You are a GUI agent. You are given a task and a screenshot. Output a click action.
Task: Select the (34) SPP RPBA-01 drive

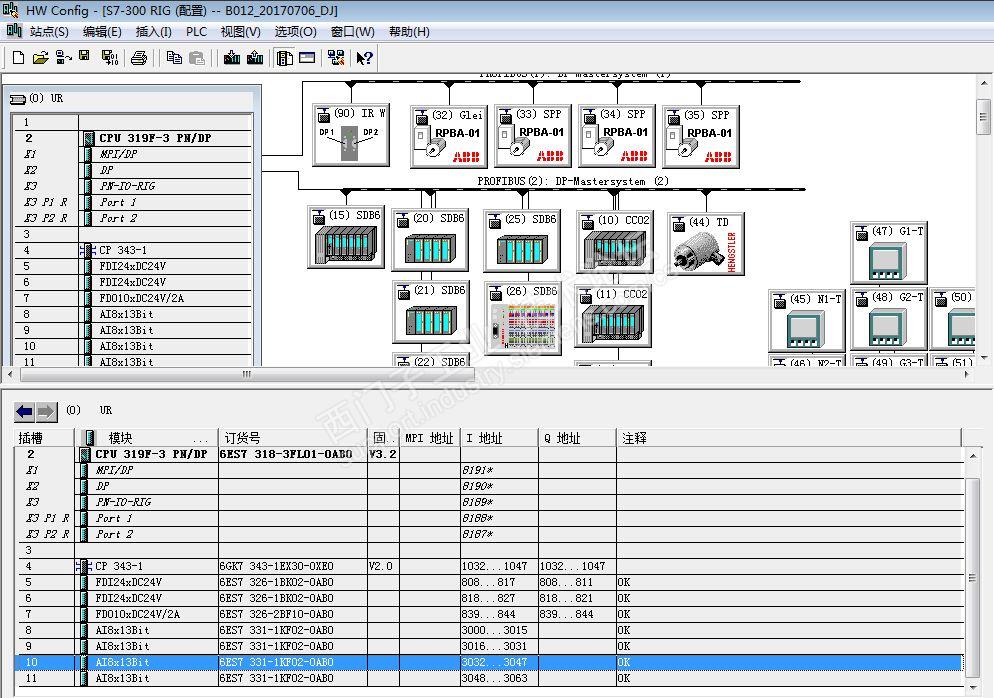[x=616, y=136]
